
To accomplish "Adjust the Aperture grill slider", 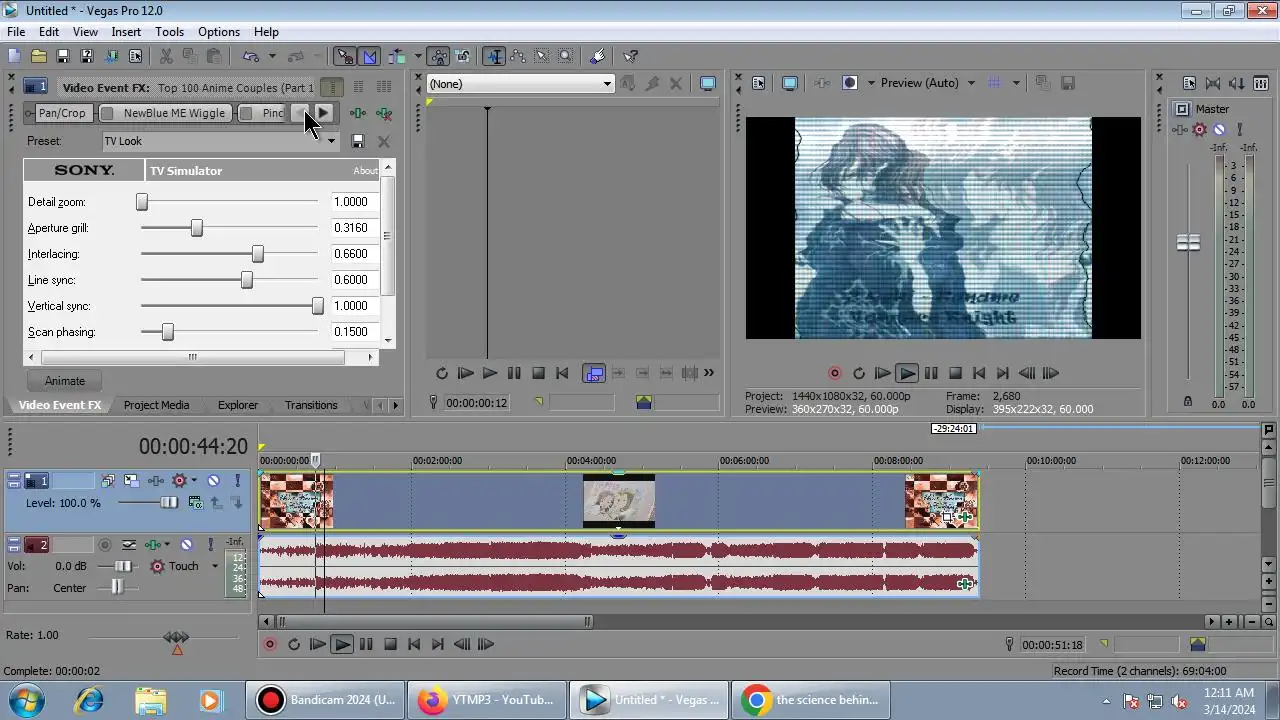I will pyautogui.click(x=197, y=228).
